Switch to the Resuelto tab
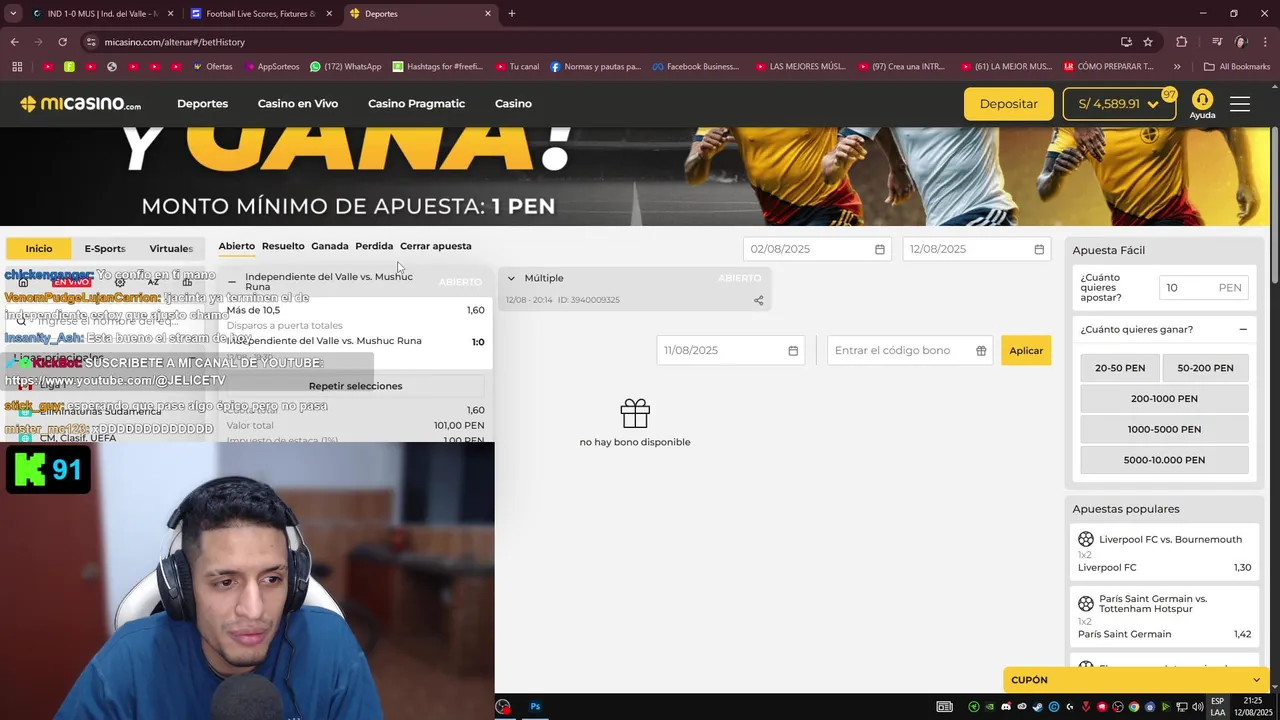 pos(283,246)
